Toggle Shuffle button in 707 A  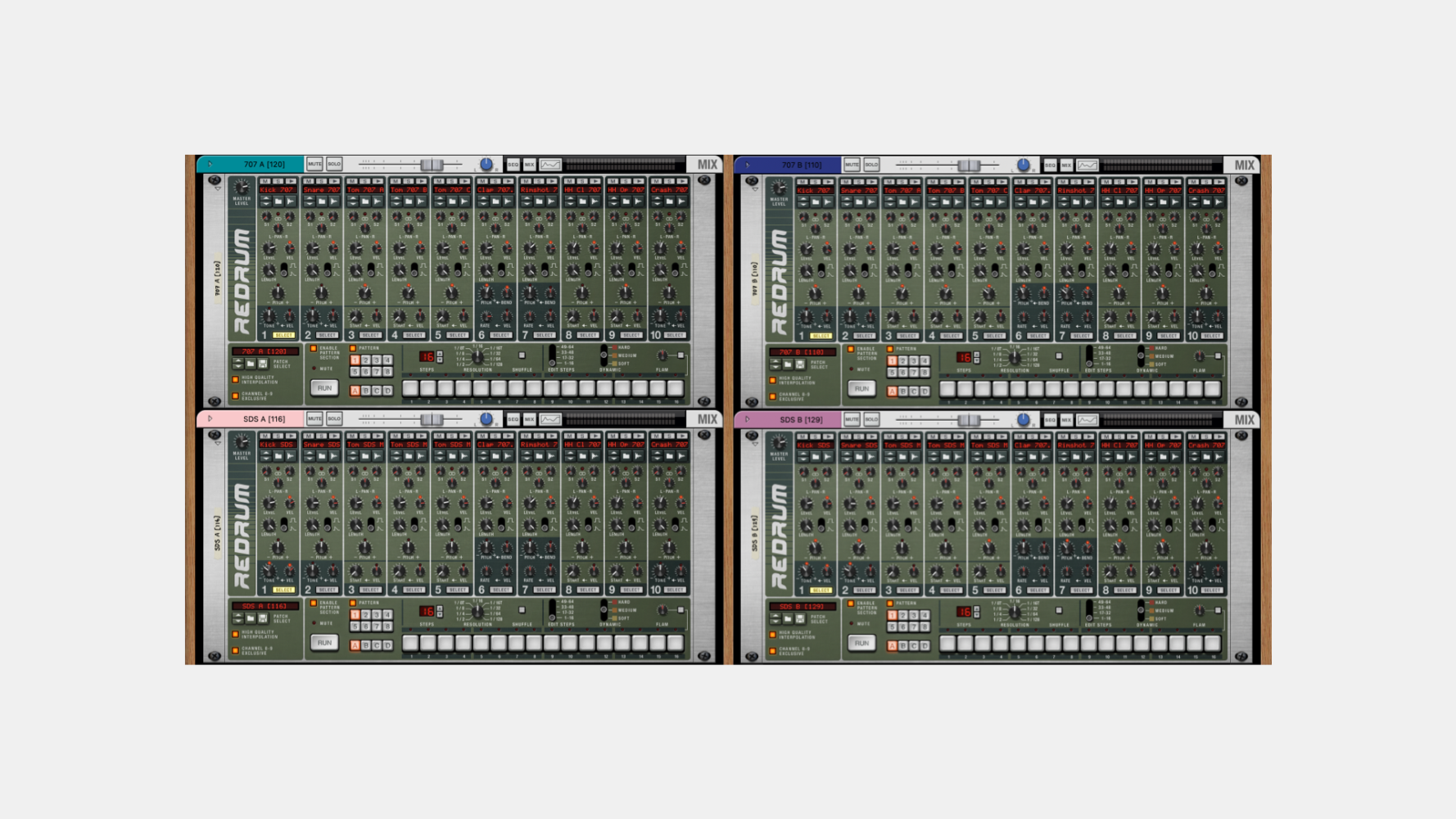522,355
